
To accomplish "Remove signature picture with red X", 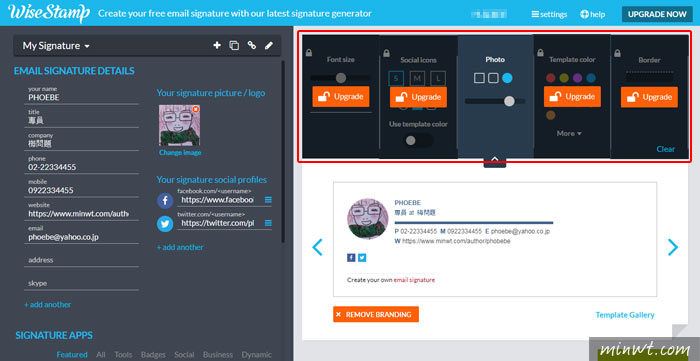I will 196,109.
